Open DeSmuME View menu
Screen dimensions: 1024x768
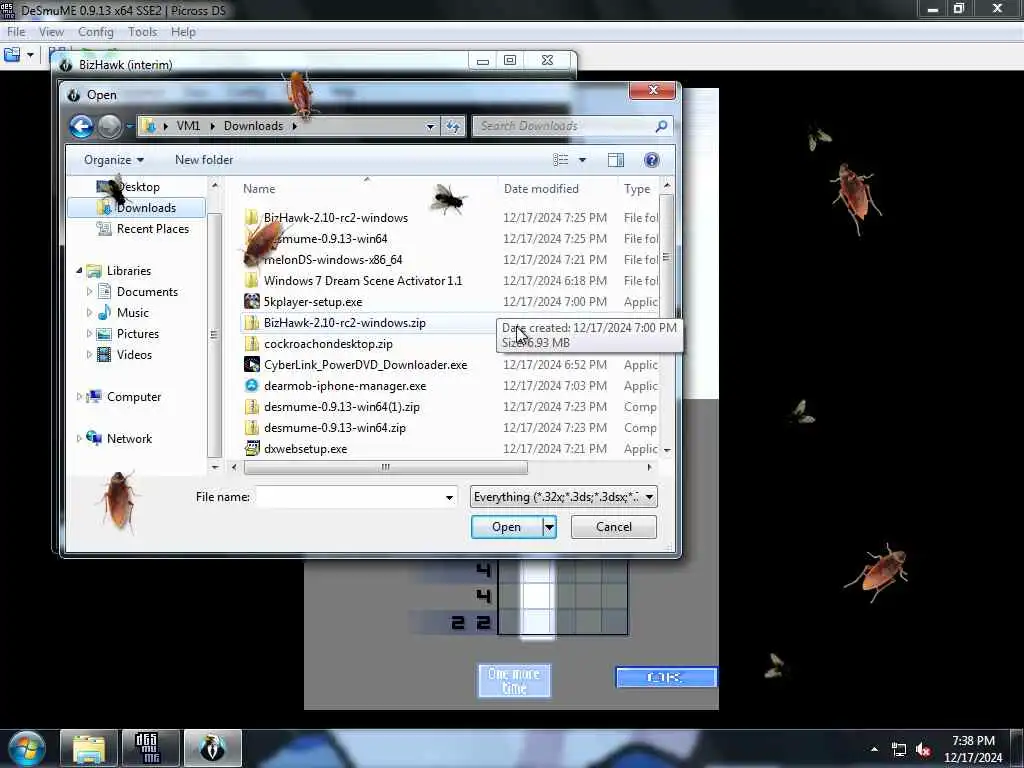point(51,32)
